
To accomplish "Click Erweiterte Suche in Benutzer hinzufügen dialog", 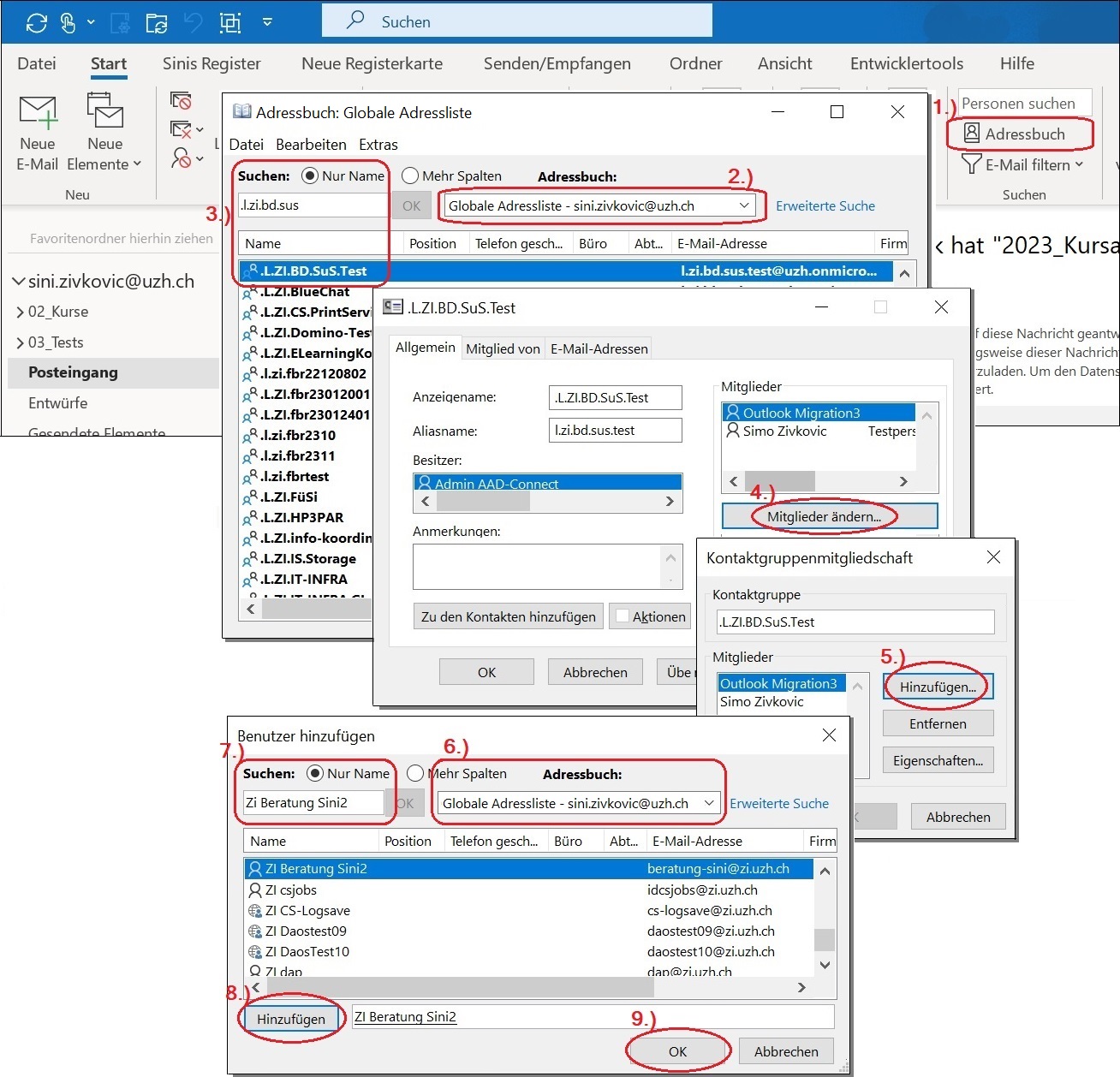I will tap(779, 803).
